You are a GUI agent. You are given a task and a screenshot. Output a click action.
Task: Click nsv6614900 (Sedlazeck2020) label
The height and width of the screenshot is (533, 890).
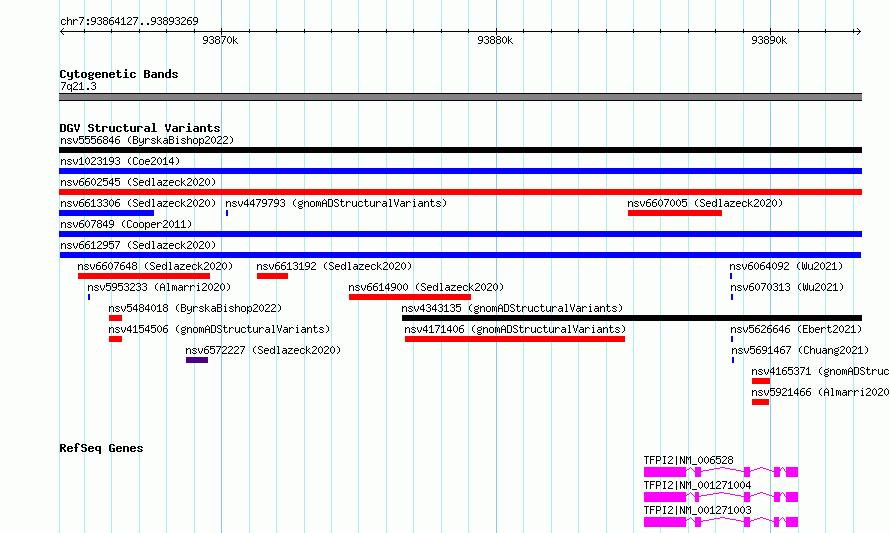point(426,287)
